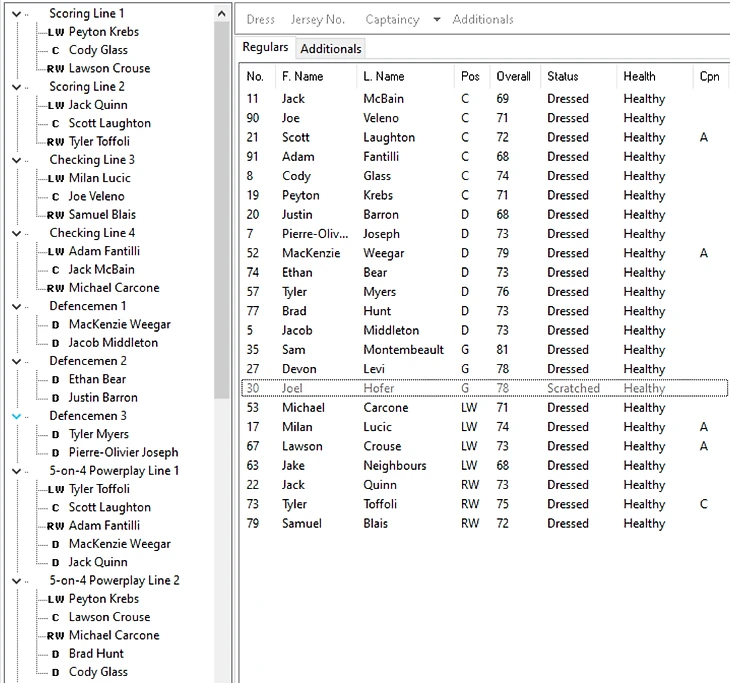Select Samuel Blais in Checking Line 3
This screenshot has width=730, height=683.
(x=102, y=215)
